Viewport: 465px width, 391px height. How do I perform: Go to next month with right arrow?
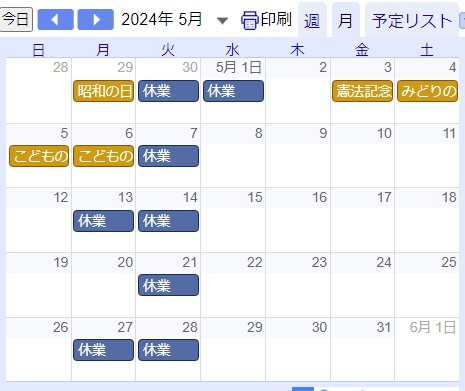click(96, 20)
